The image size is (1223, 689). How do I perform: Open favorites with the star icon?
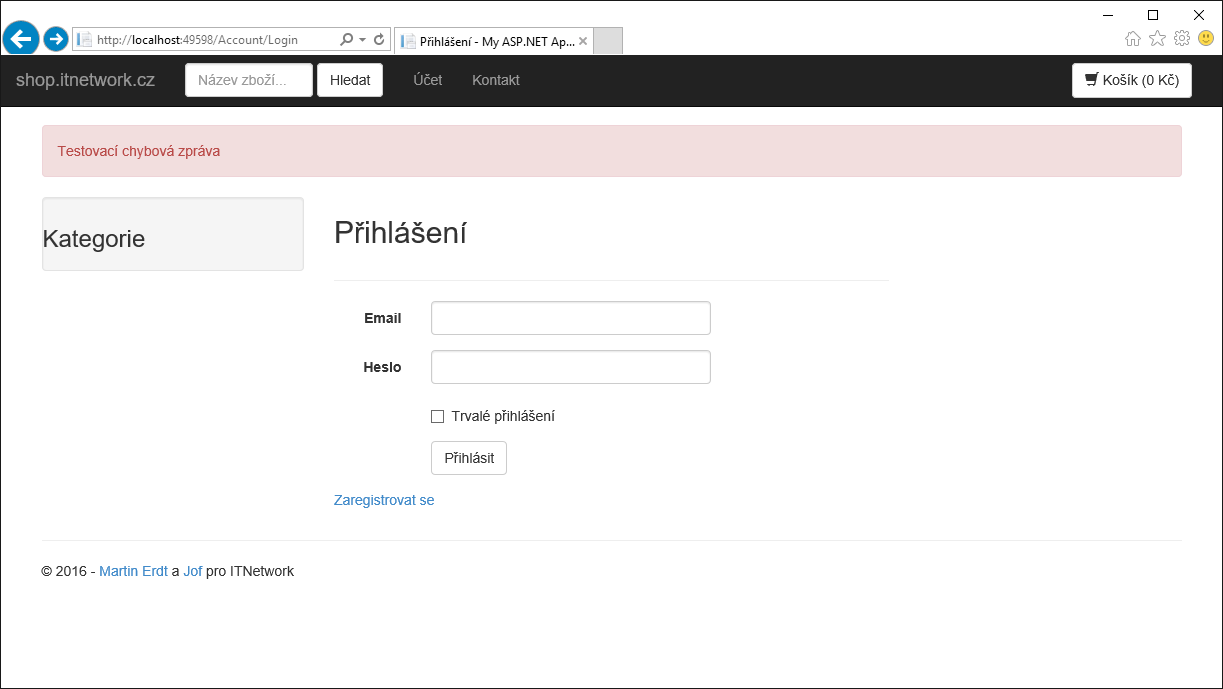coord(1157,38)
